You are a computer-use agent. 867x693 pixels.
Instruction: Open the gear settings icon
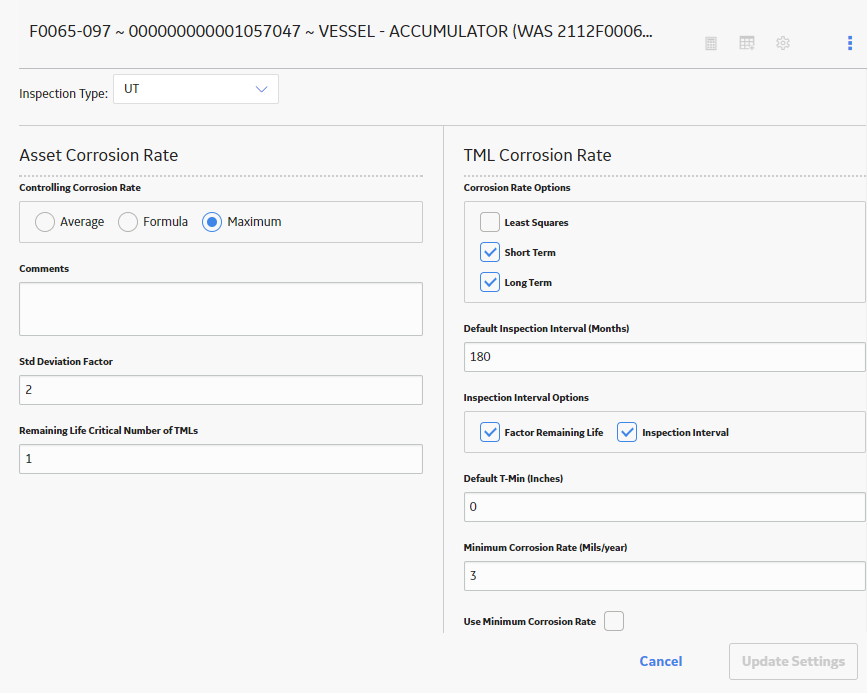(x=783, y=43)
